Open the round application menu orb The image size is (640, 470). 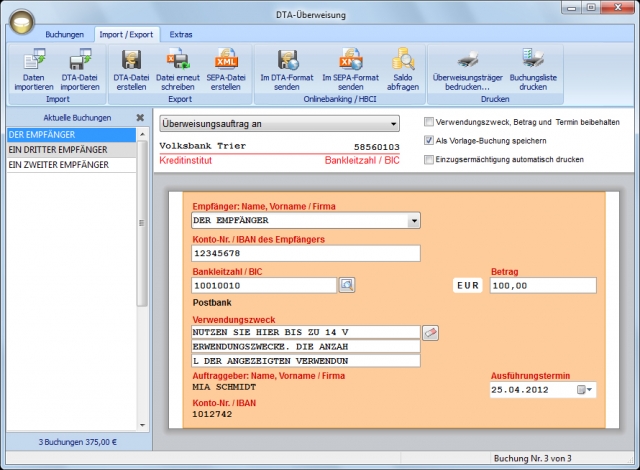22,21
